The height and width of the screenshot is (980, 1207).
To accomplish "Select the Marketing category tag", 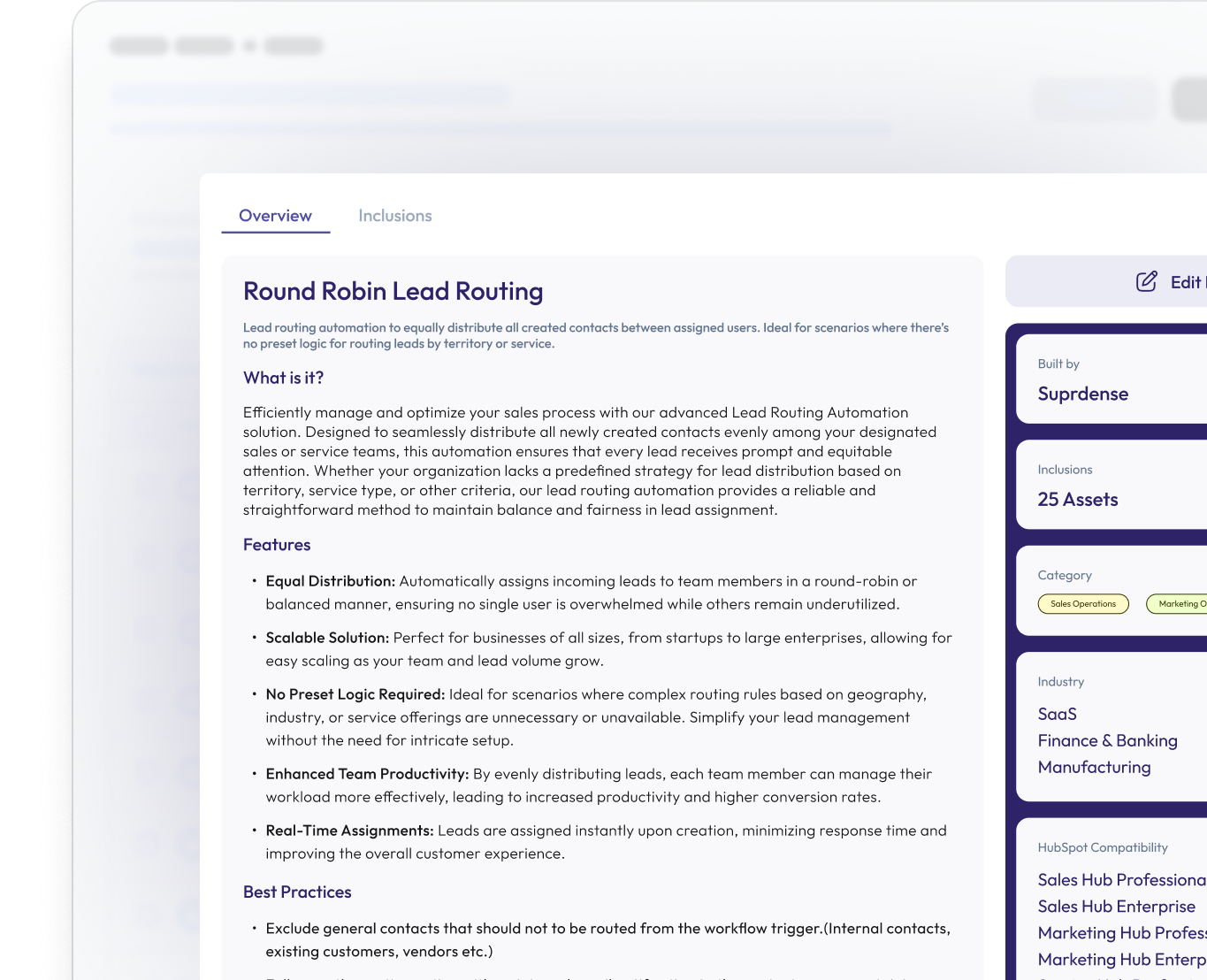I will click(1178, 604).
